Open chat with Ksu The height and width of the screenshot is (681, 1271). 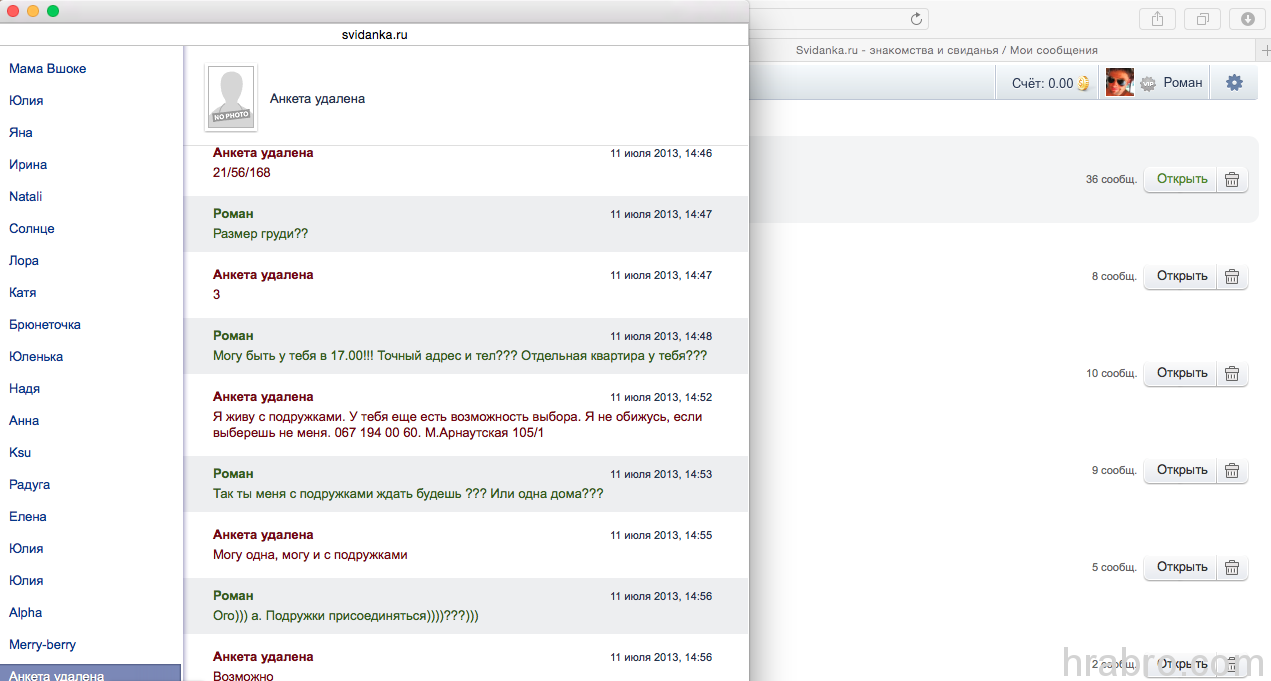20,453
